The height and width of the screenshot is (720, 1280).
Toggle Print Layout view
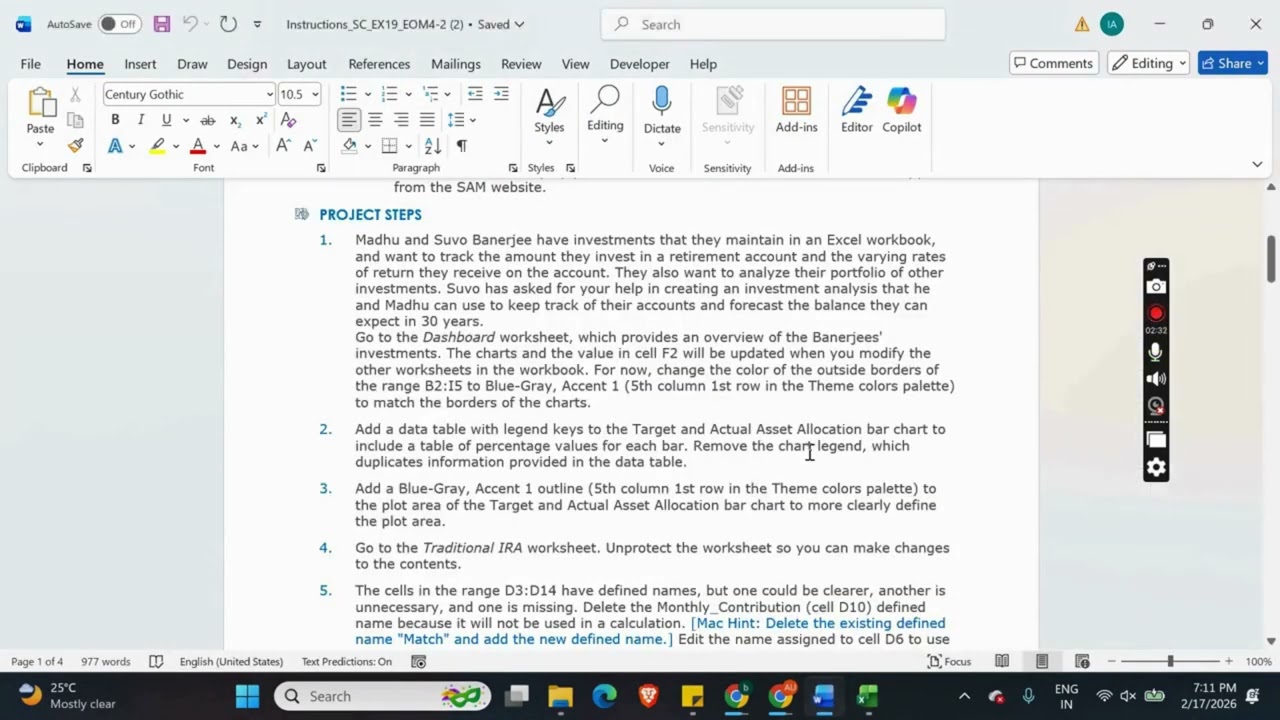click(x=1042, y=661)
